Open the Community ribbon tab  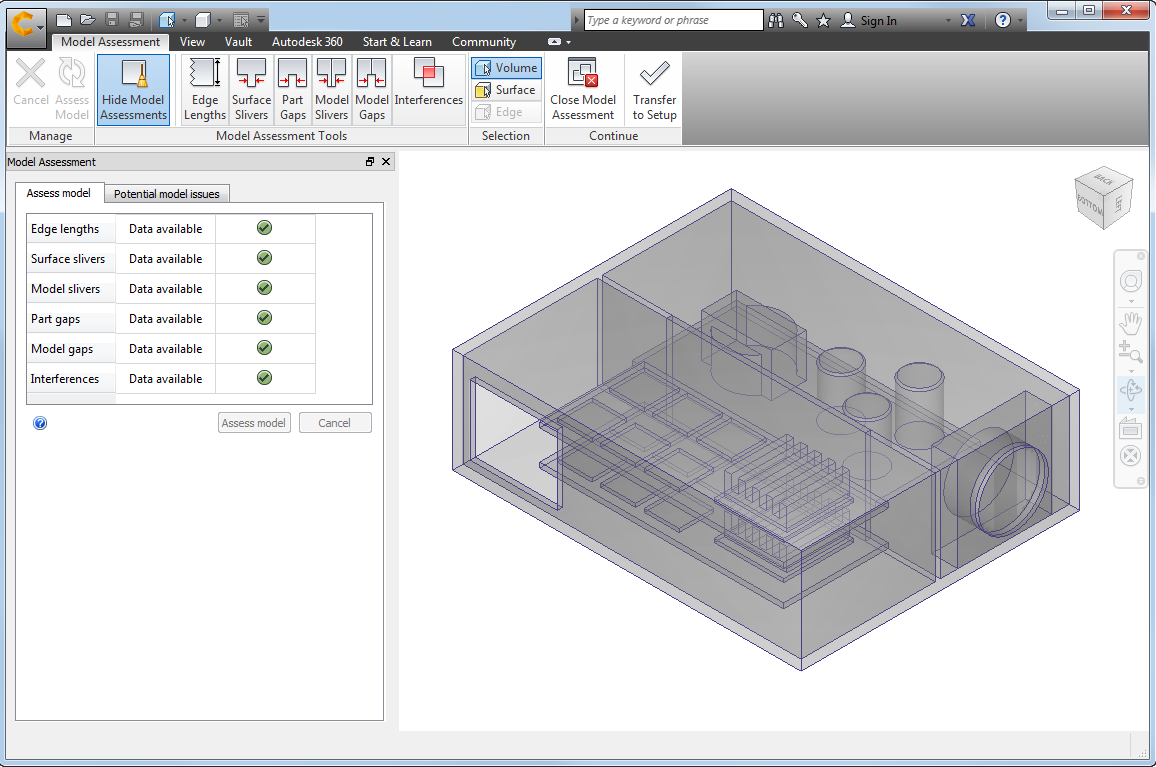484,42
